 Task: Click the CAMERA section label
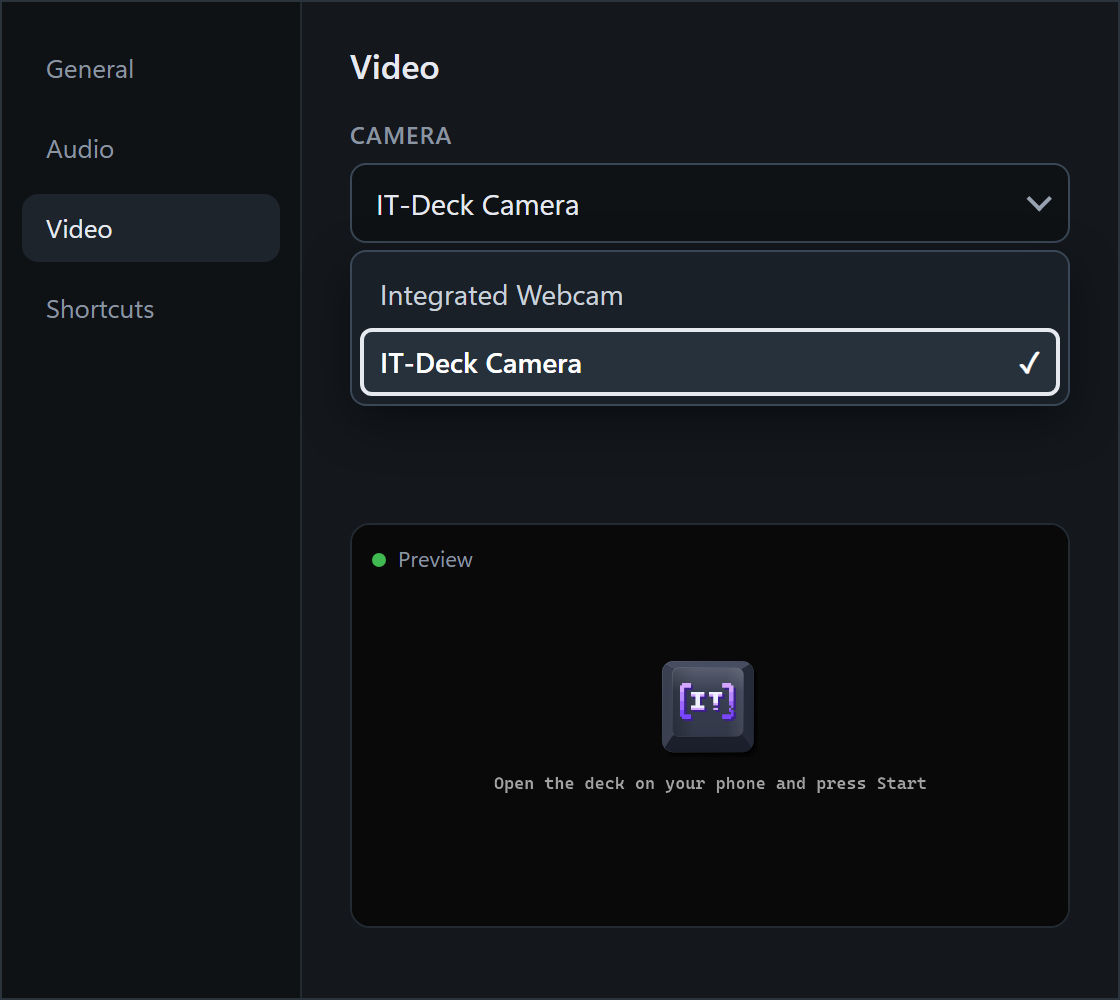(400, 136)
